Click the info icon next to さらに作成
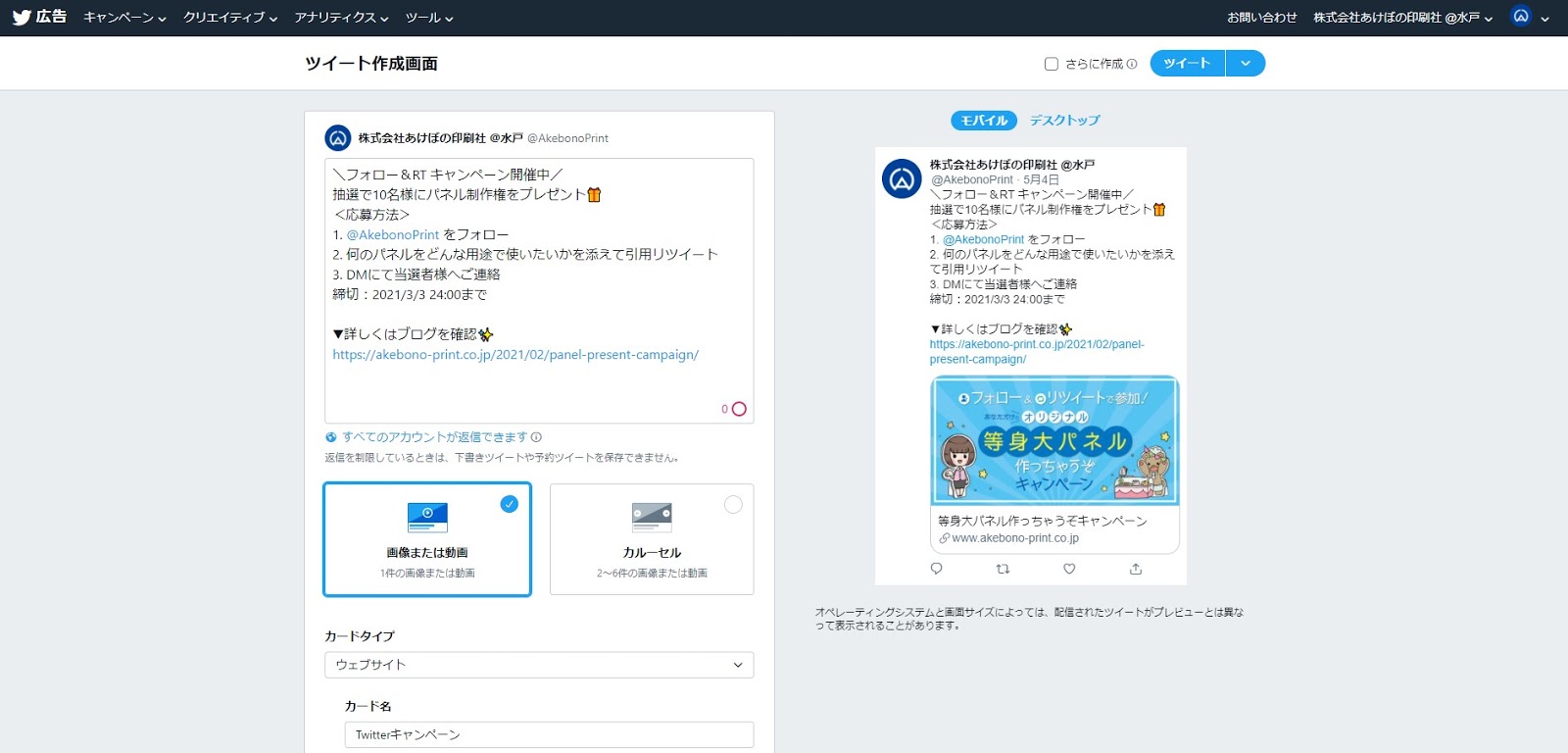Screen dimensions: 1568x753 [1132, 64]
